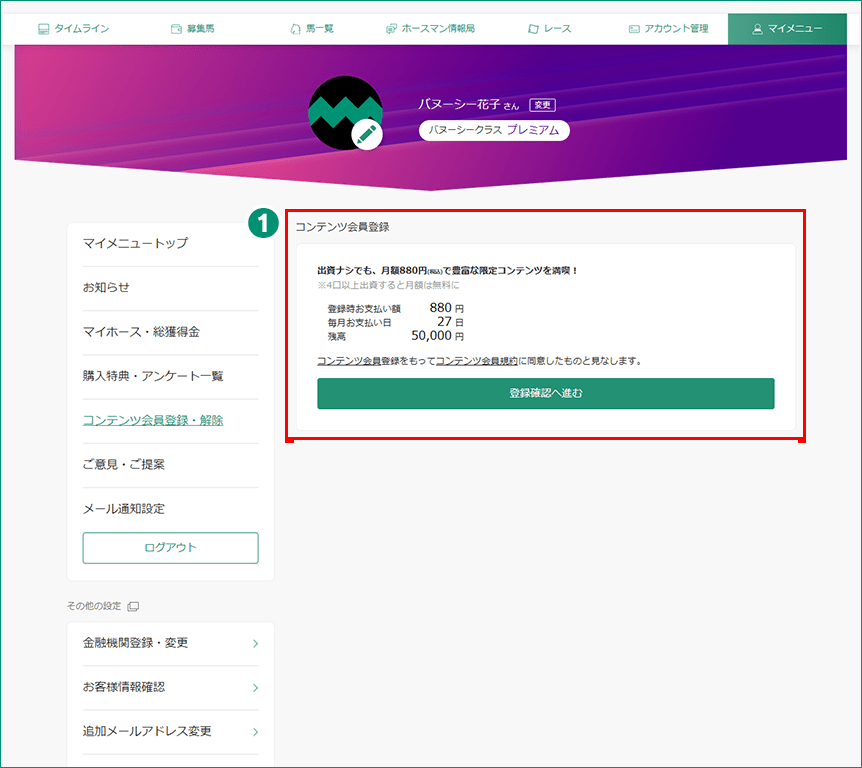Click the 50,000 円 balance value
The height and width of the screenshot is (768, 862).
(438, 336)
